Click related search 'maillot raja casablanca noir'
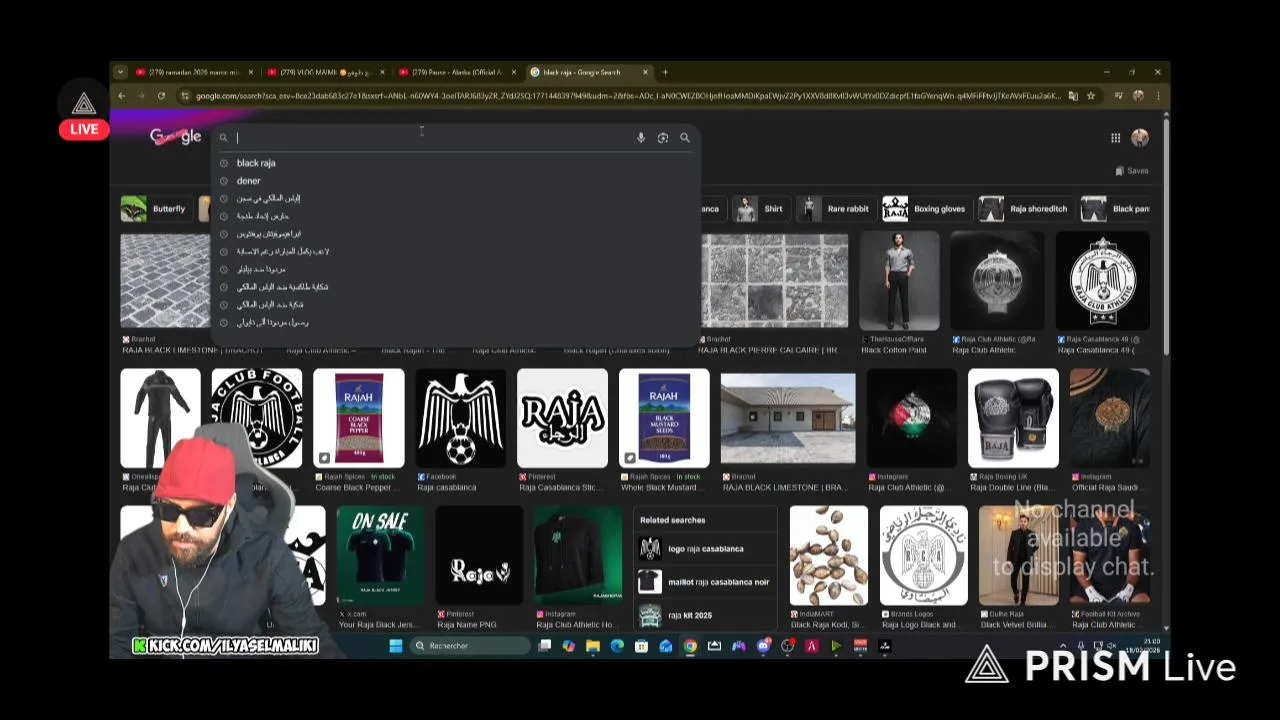Screen dimensions: 1280x720 click(704, 582)
